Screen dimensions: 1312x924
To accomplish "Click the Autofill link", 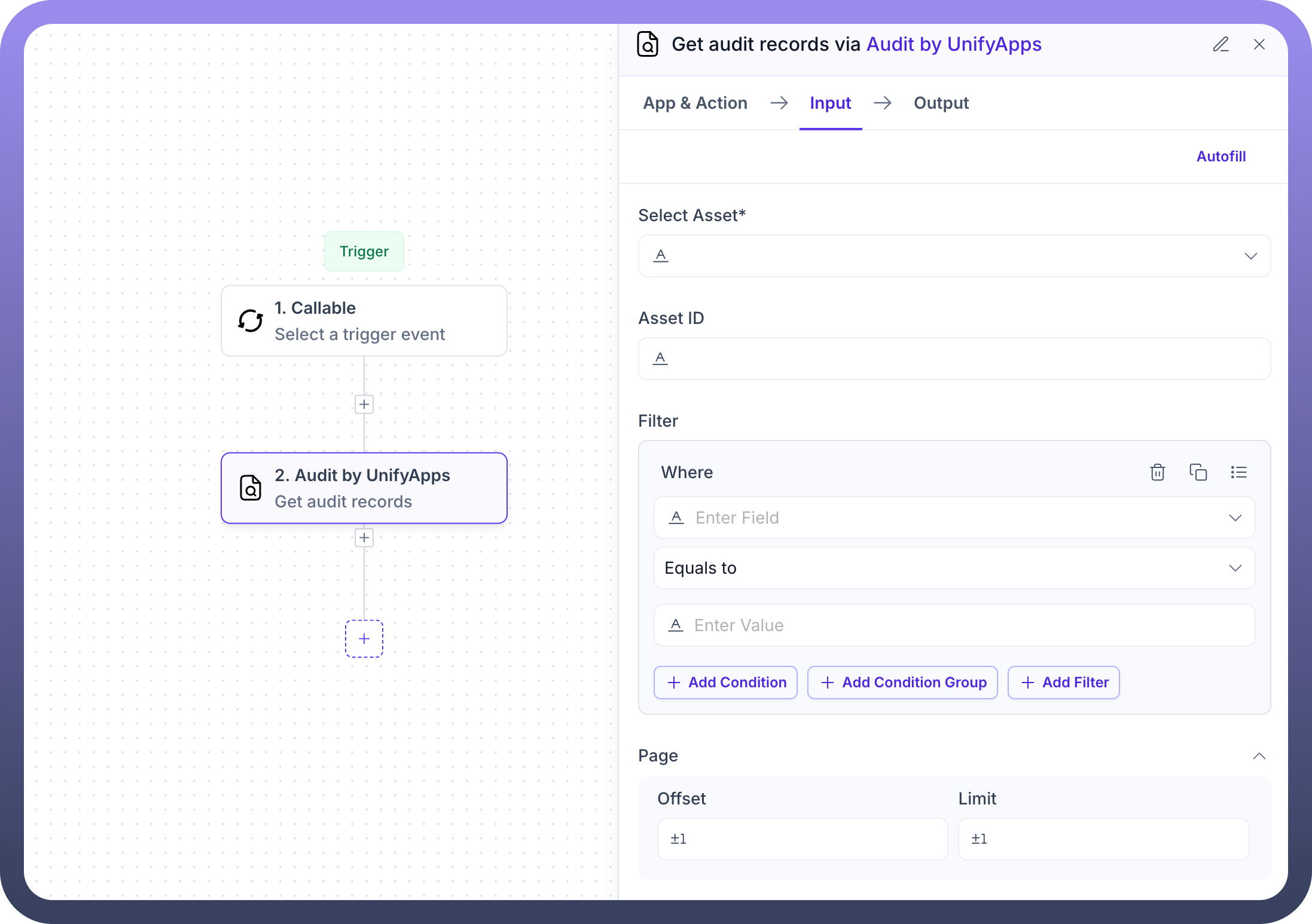I will [1221, 156].
